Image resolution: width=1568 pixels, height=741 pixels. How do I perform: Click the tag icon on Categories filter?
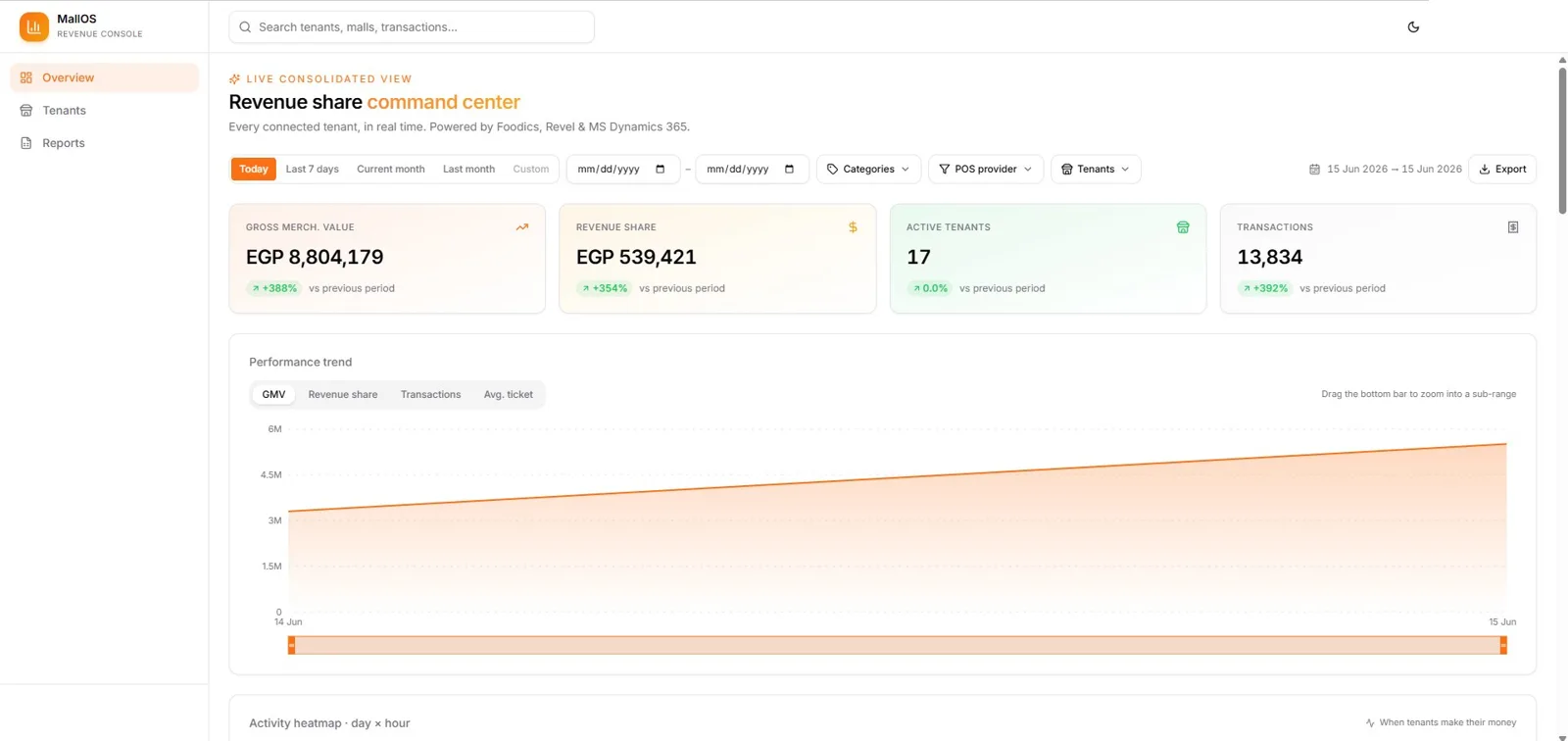pyautogui.click(x=833, y=169)
